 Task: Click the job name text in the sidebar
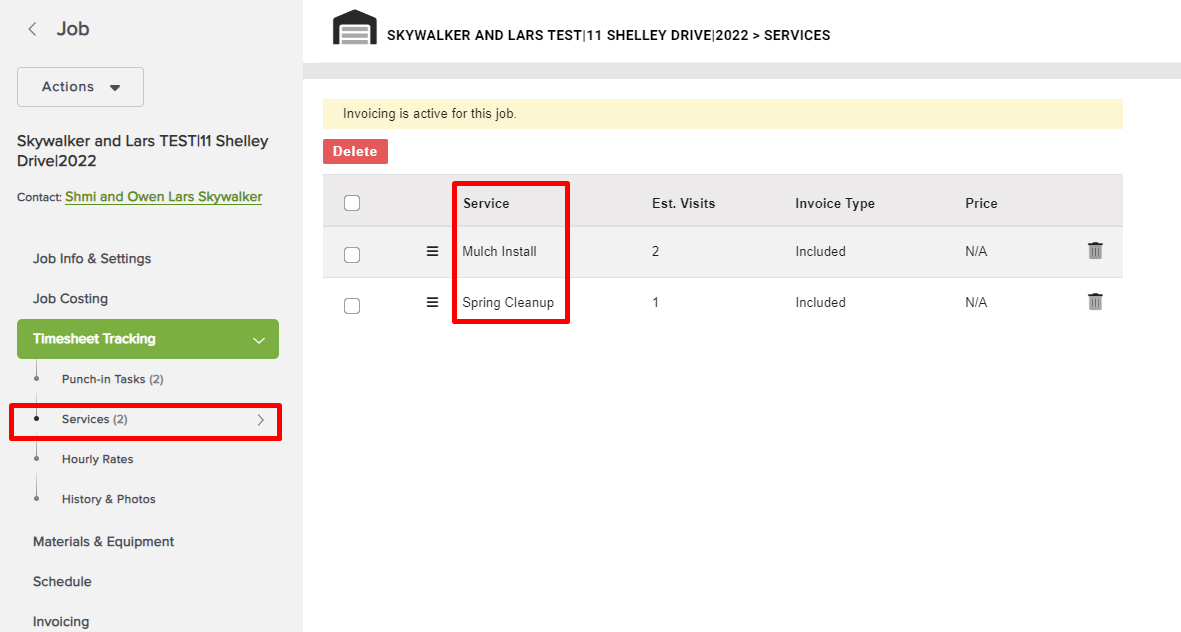(143, 151)
